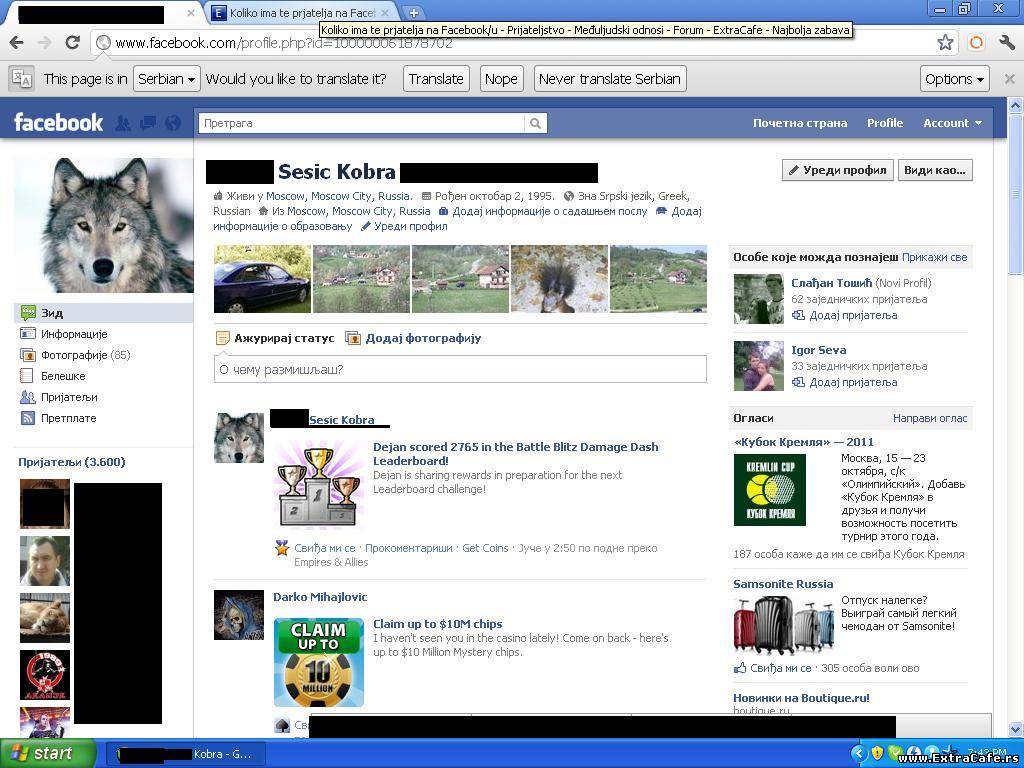Open the Chrome wrench menu
The image size is (1024, 768).
1007,43
